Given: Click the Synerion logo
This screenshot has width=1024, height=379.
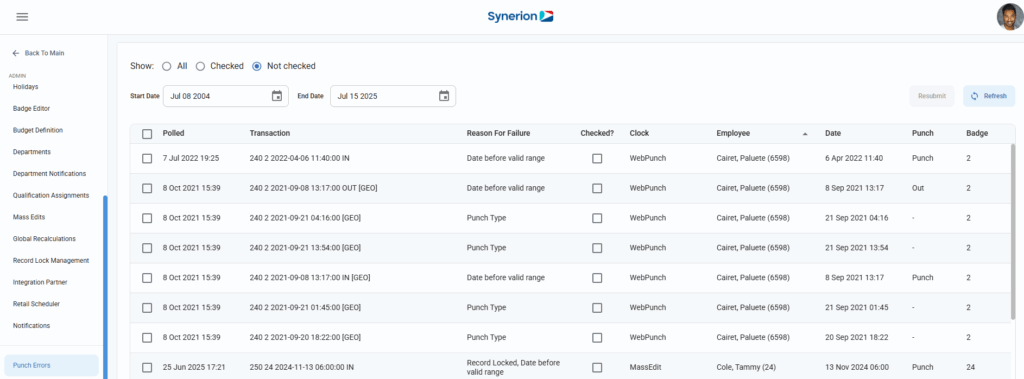Looking at the screenshot, I should (x=520, y=16).
